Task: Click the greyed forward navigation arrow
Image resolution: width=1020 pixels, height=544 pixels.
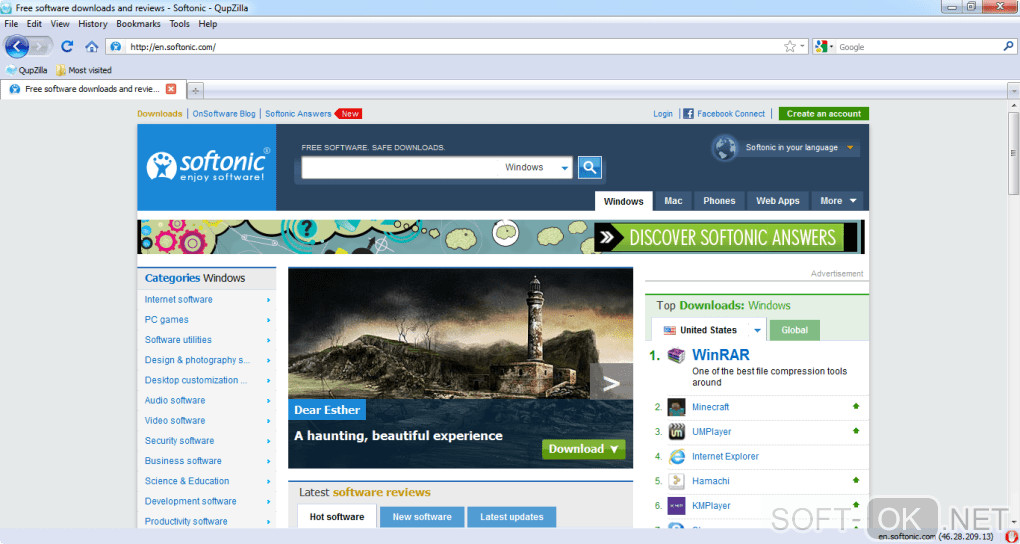Action: click(41, 47)
